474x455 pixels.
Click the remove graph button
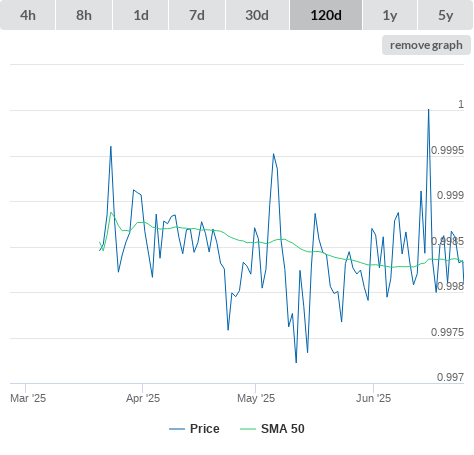[426, 45]
